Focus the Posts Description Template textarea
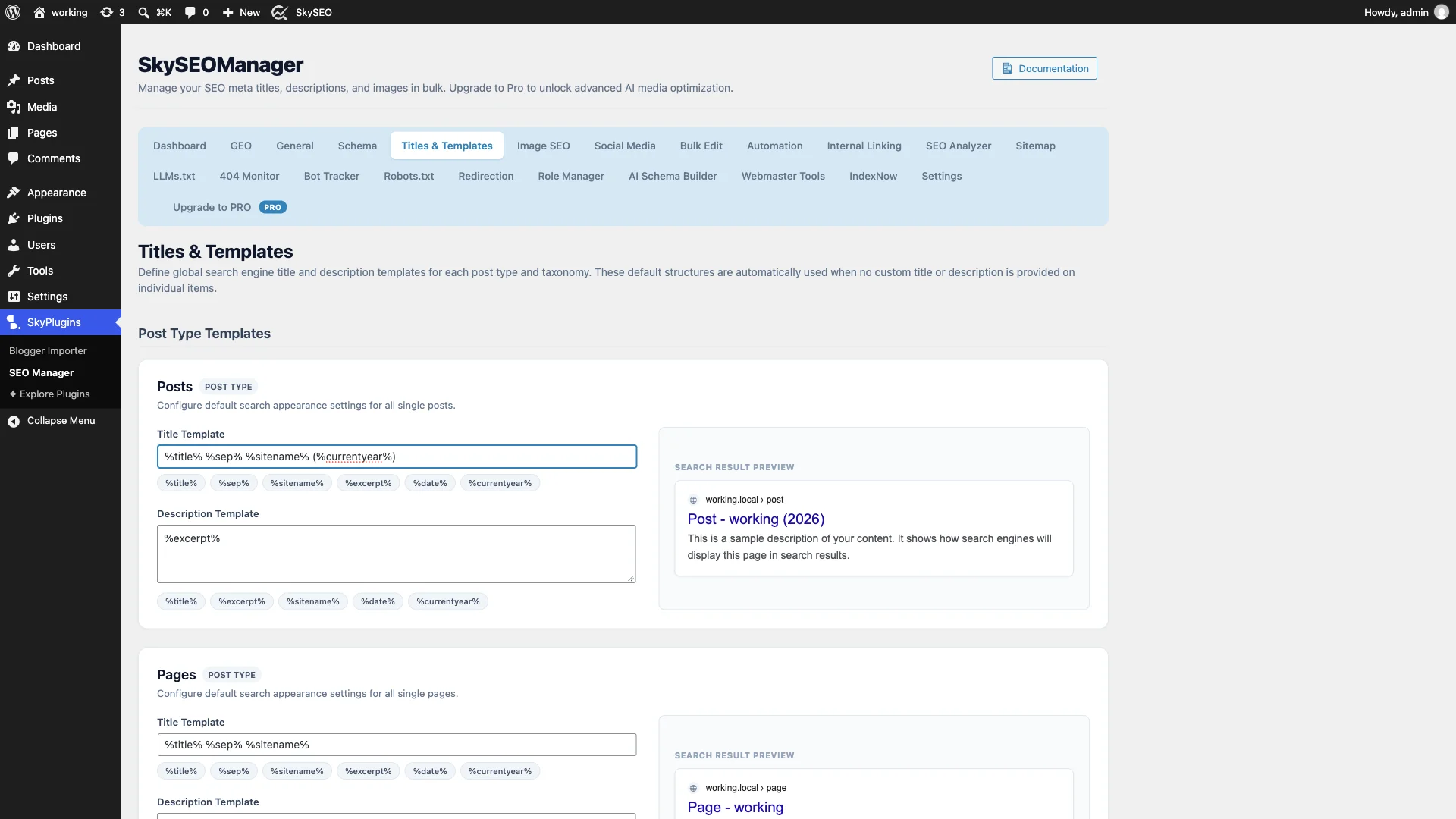 pyautogui.click(x=397, y=554)
